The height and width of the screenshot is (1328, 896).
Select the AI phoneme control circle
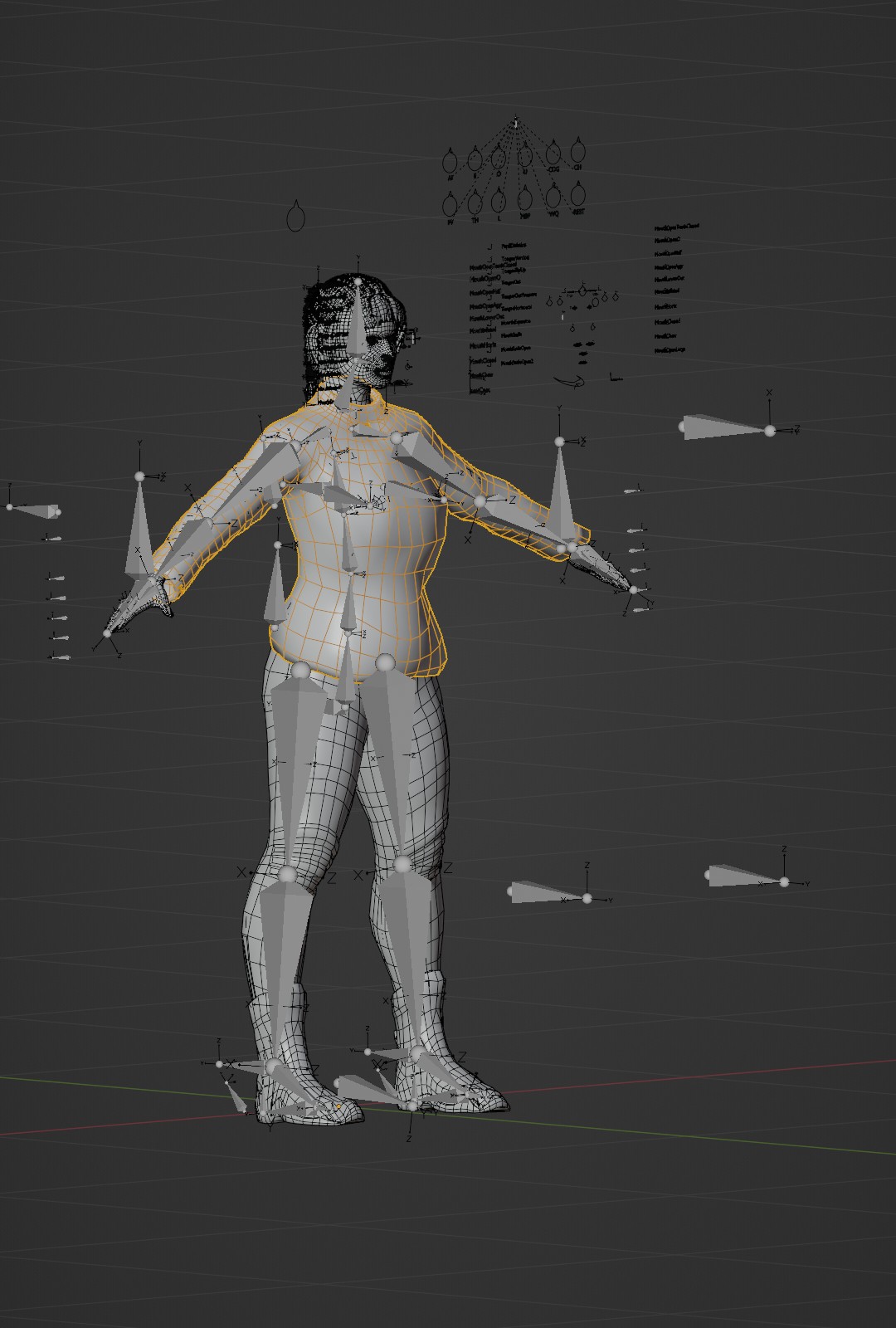(x=450, y=162)
